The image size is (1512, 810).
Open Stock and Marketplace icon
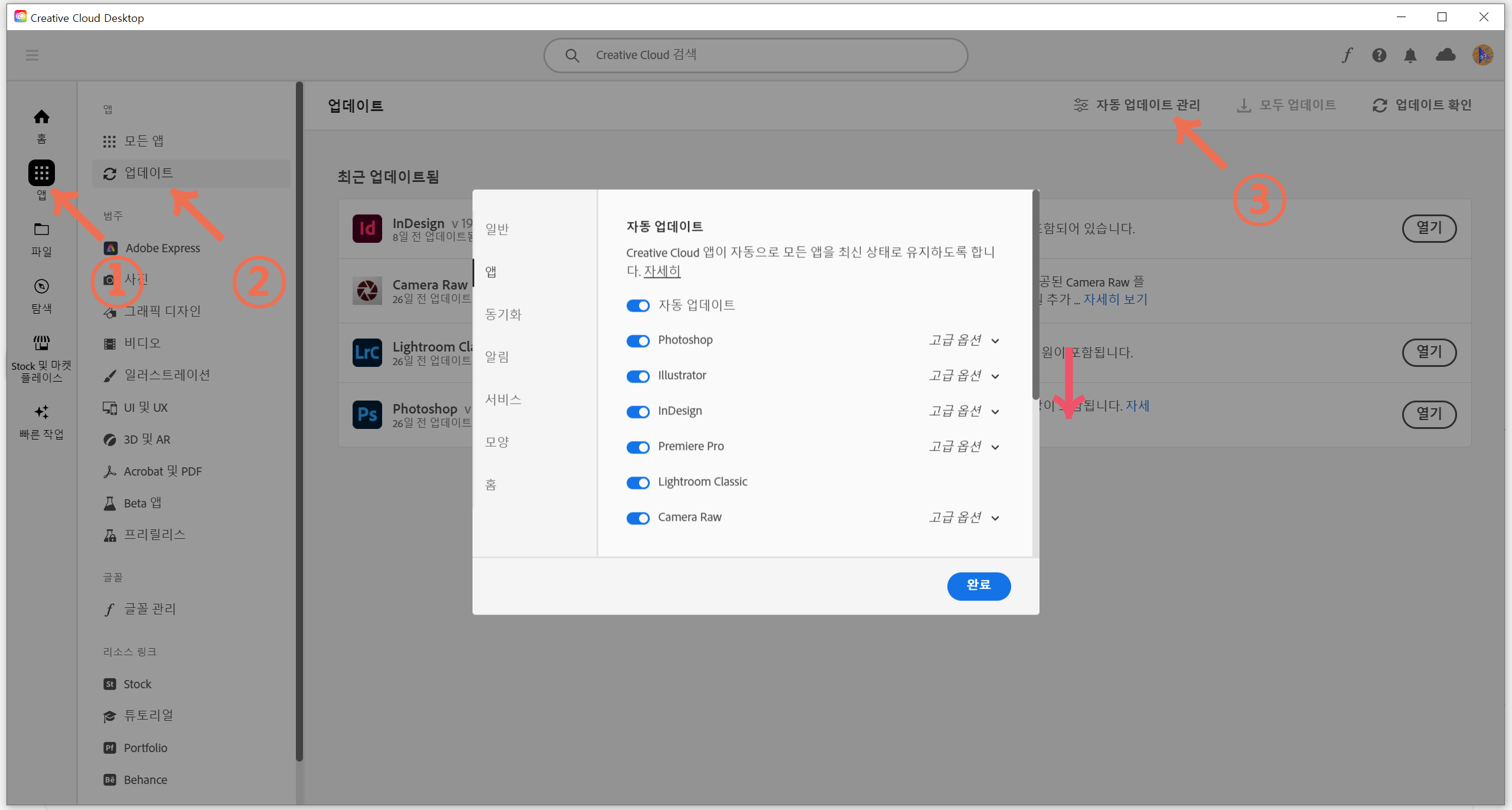click(41, 343)
